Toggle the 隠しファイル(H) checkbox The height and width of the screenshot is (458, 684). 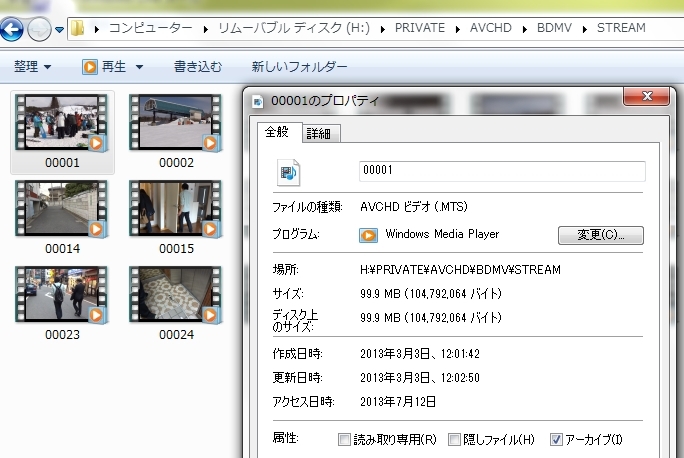(x=454, y=439)
